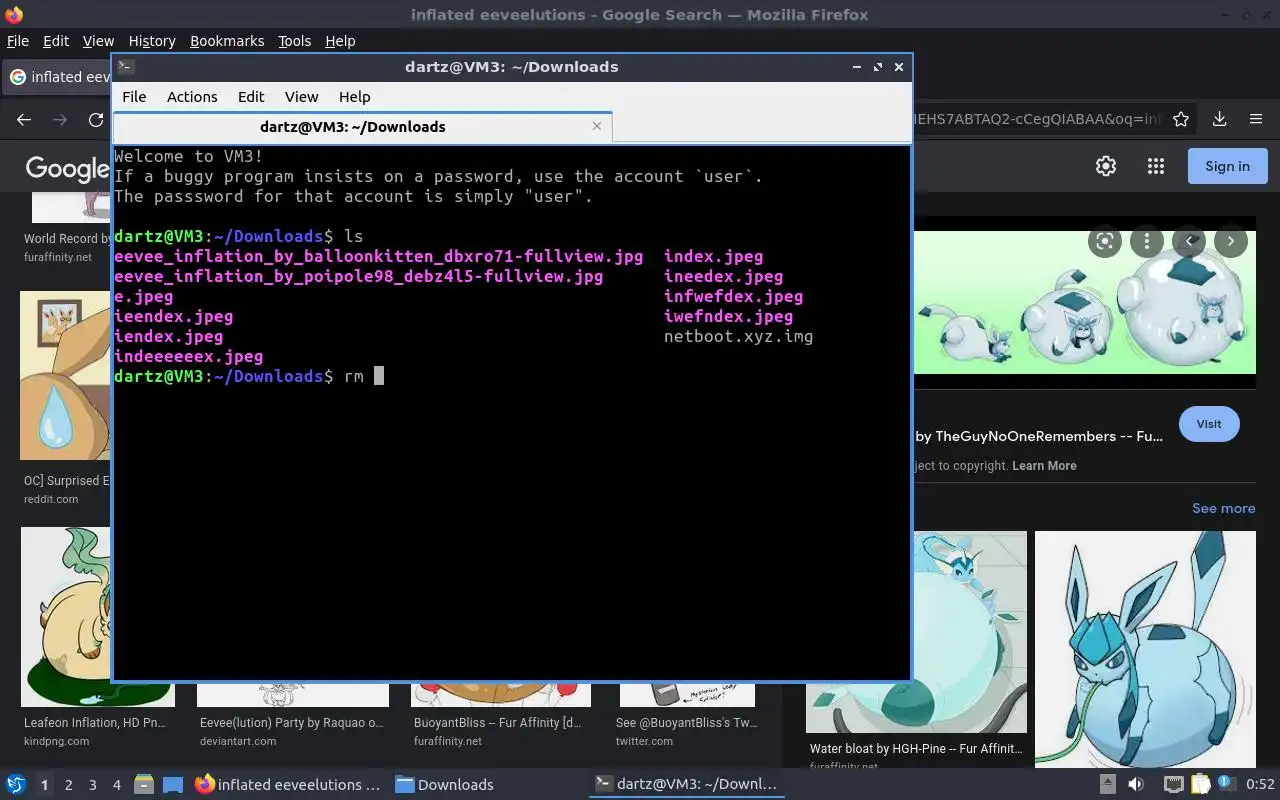Open the Firefox downloads panel icon
The height and width of the screenshot is (800, 1280).
[1219, 119]
